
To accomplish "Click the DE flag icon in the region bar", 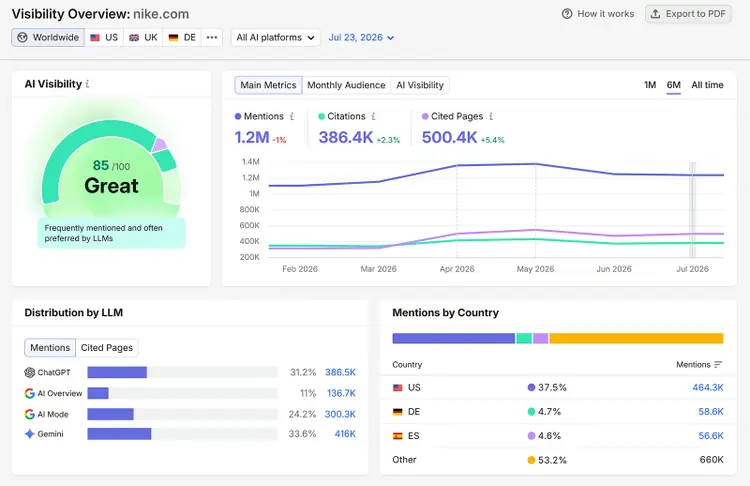I will [173, 37].
